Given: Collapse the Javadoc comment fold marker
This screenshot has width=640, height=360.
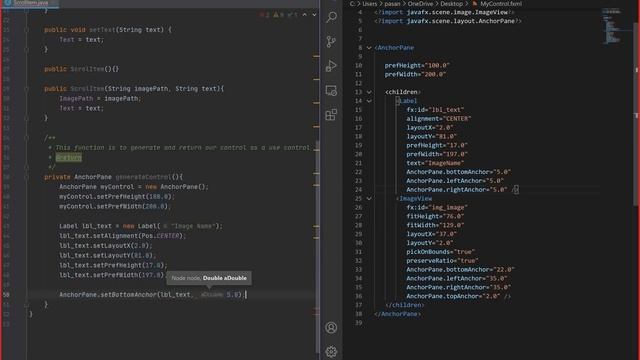Looking at the screenshot, I should point(27,138).
